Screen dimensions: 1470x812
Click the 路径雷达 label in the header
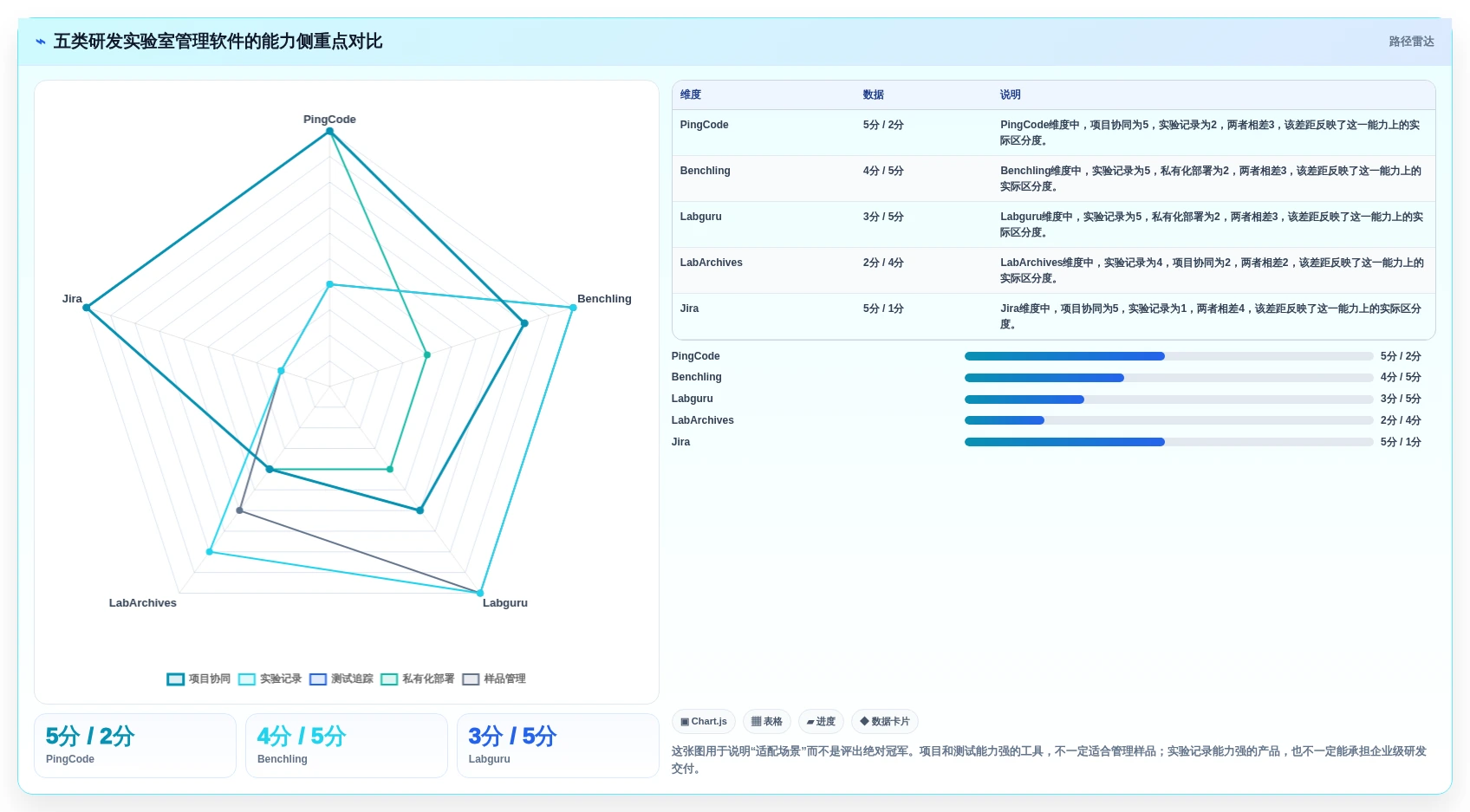pos(1411,42)
